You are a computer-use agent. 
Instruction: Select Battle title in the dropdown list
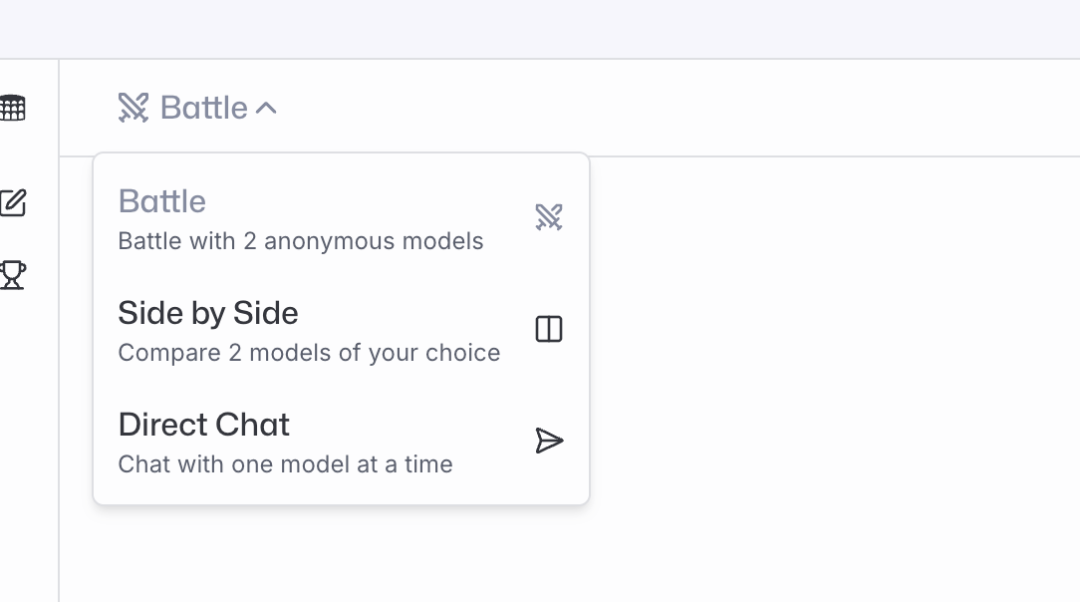pyautogui.click(x=162, y=201)
